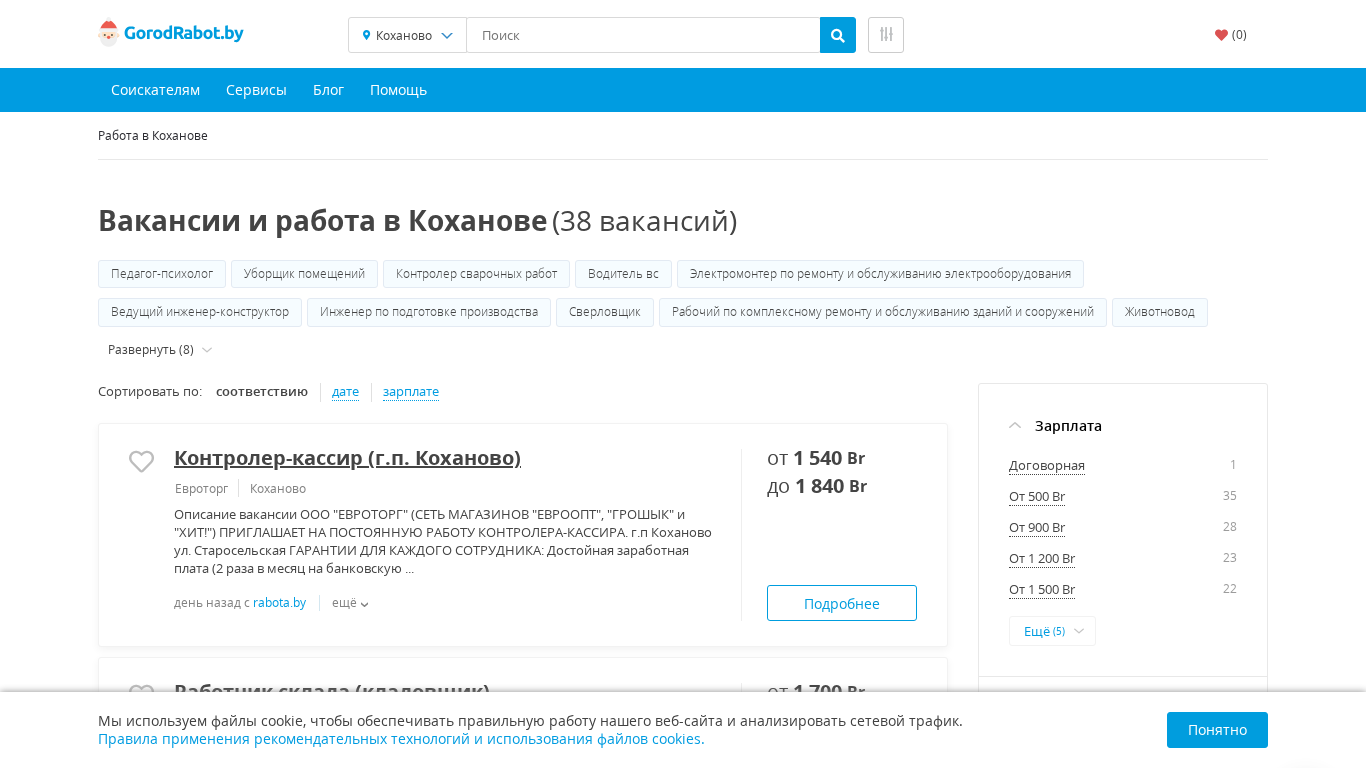The width and height of the screenshot is (1366, 768).
Task: Click the Евроторг company name
Action: (x=202, y=489)
